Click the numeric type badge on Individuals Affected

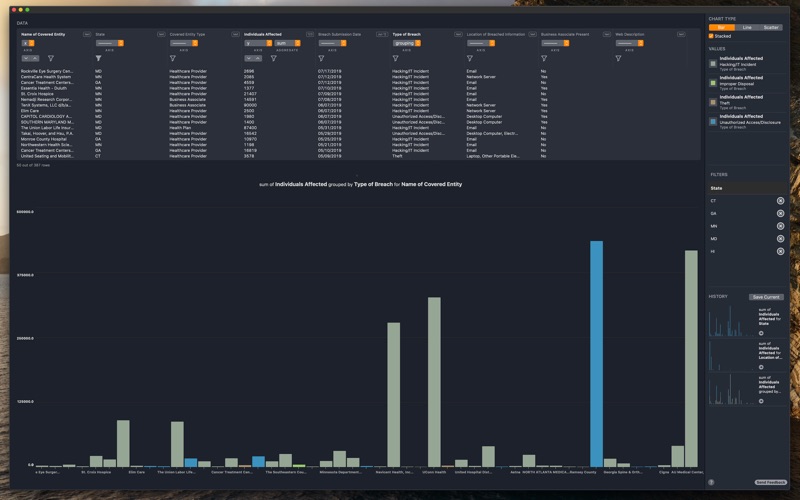point(310,34)
